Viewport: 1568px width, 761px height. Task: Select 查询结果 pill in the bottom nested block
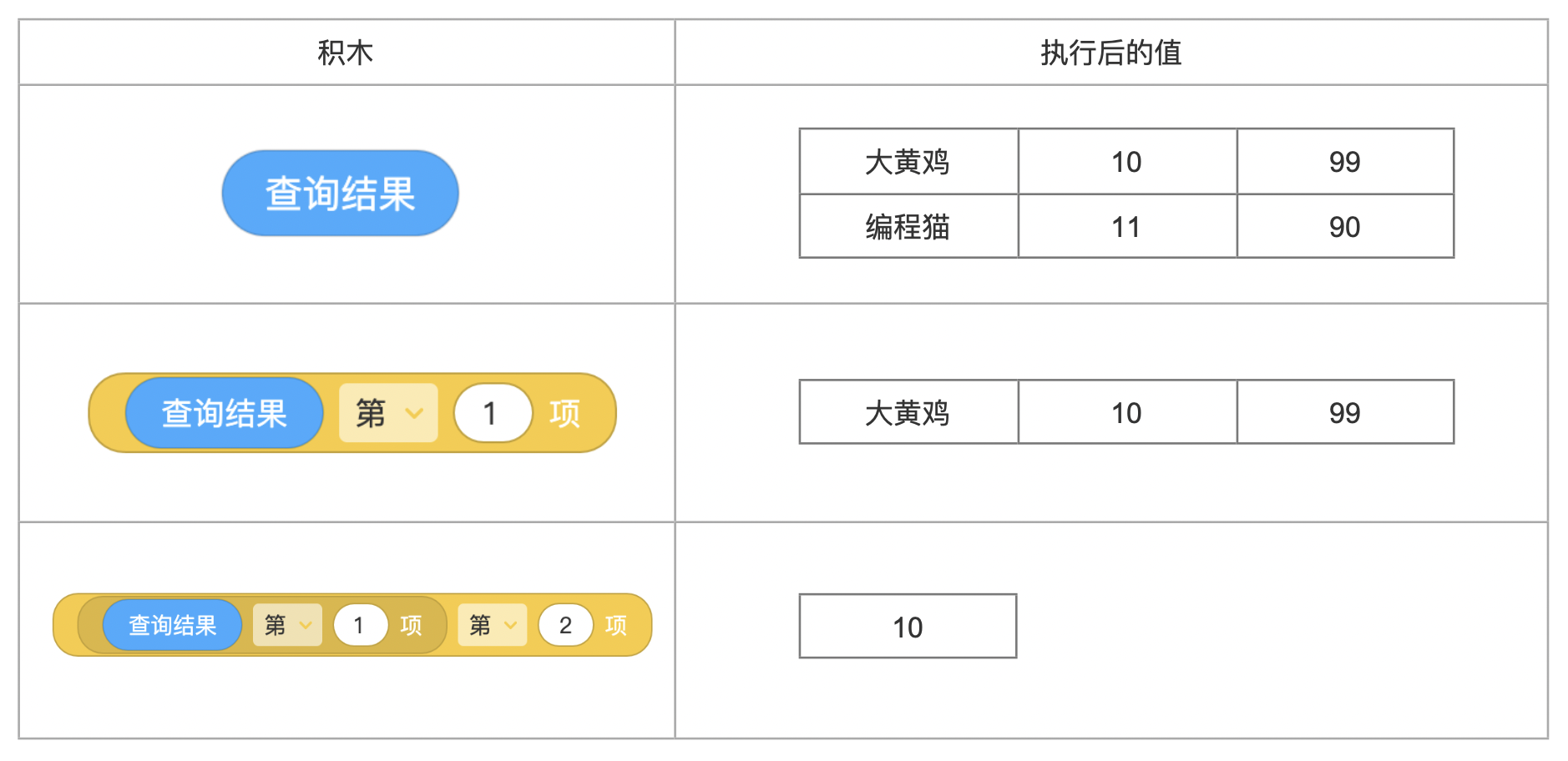click(172, 625)
